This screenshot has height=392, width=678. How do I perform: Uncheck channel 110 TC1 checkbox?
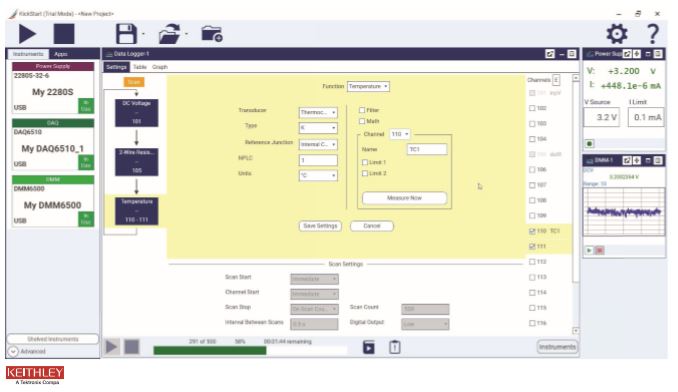coord(532,231)
